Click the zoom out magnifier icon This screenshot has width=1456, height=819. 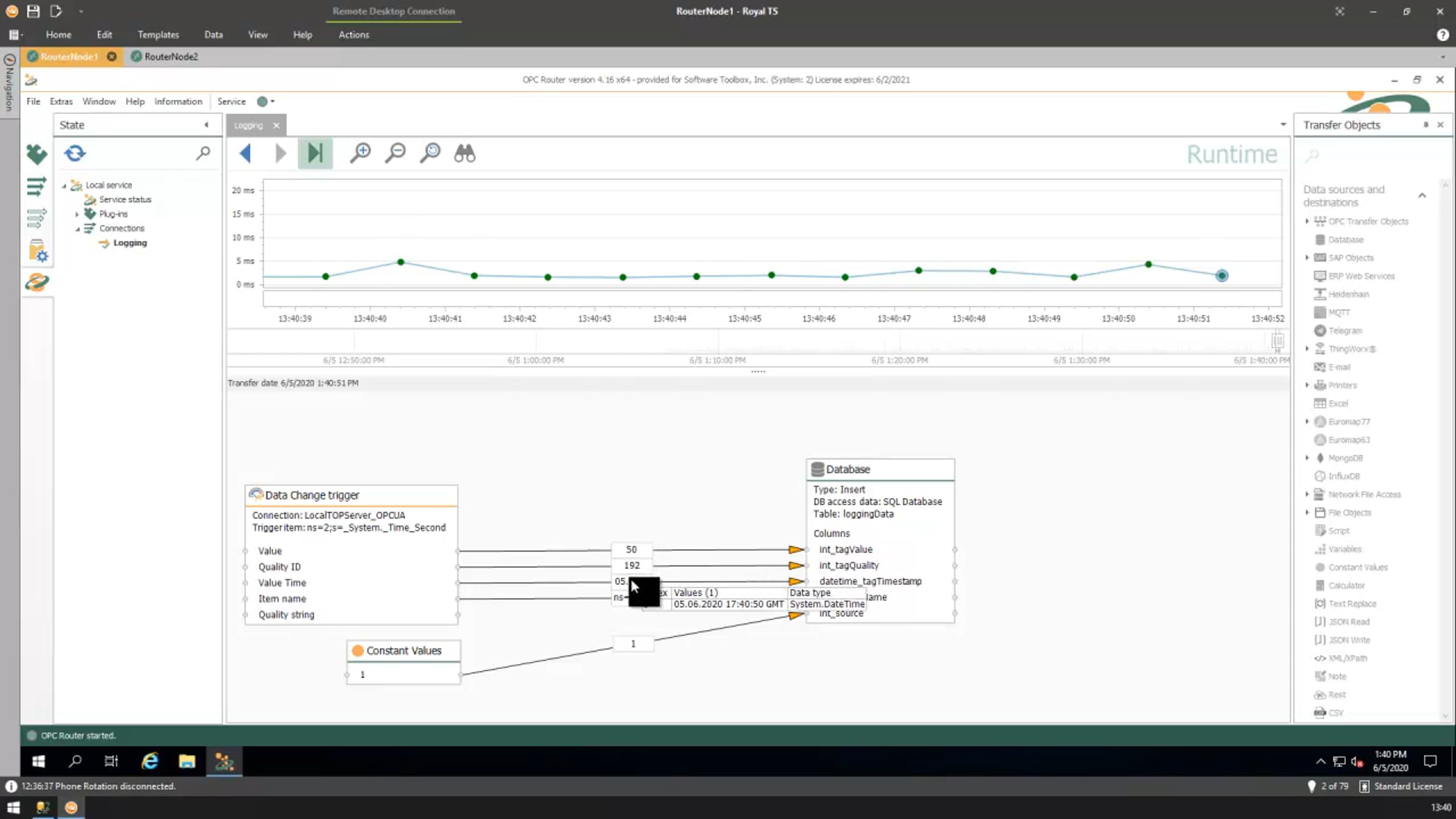396,153
